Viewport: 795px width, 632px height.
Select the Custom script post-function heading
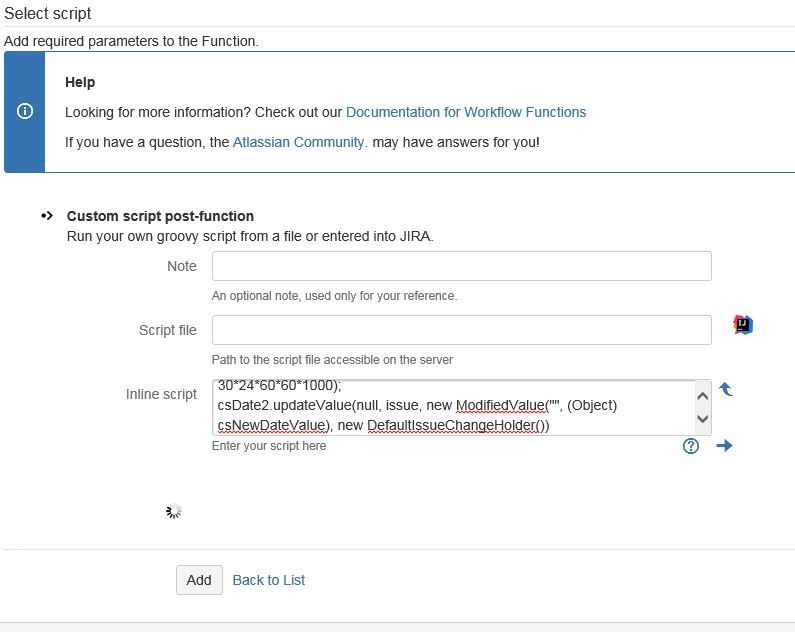[x=160, y=216]
